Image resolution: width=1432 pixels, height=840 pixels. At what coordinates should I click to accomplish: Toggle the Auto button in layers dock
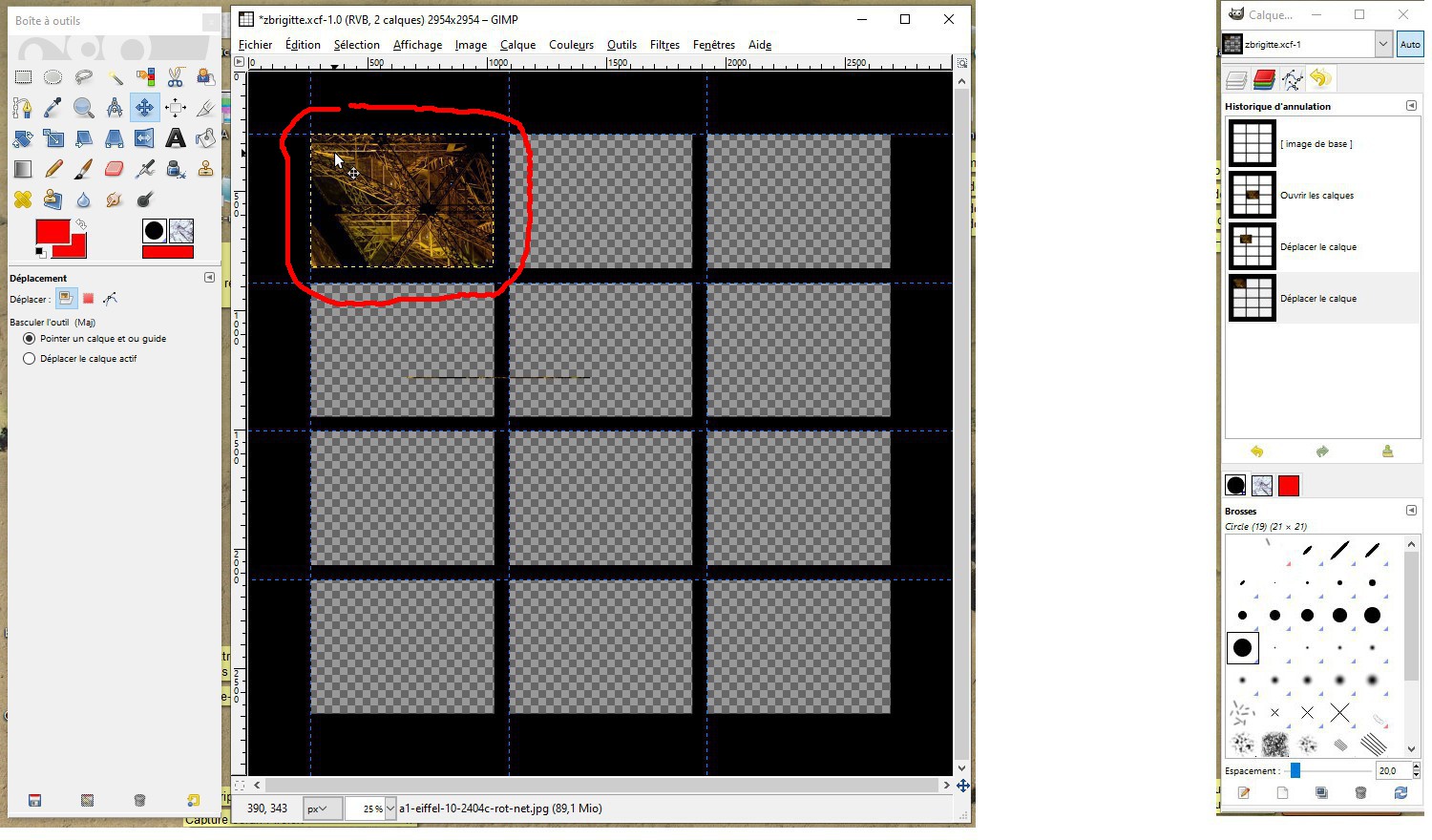click(1410, 44)
